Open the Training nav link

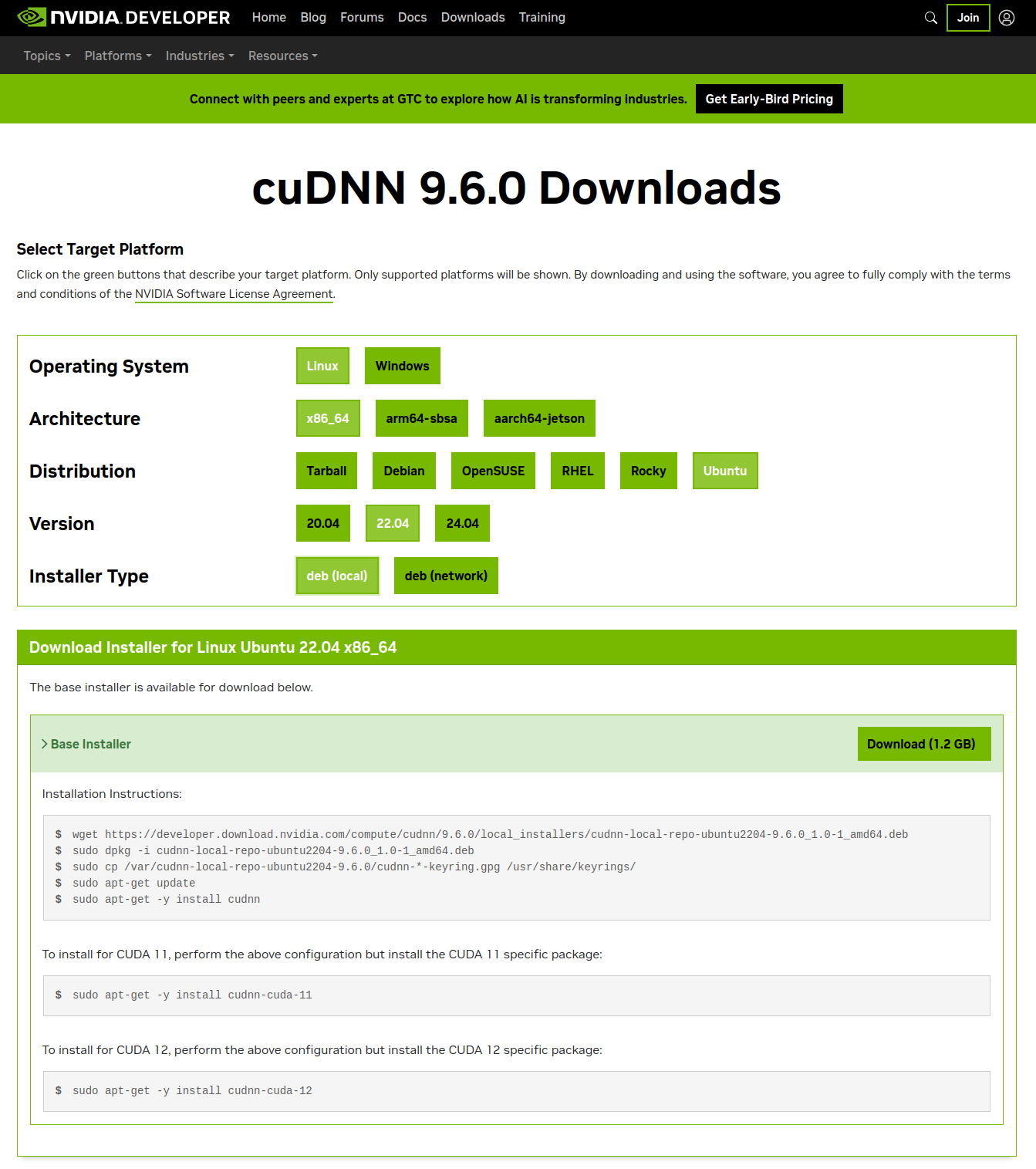pyautogui.click(x=542, y=17)
